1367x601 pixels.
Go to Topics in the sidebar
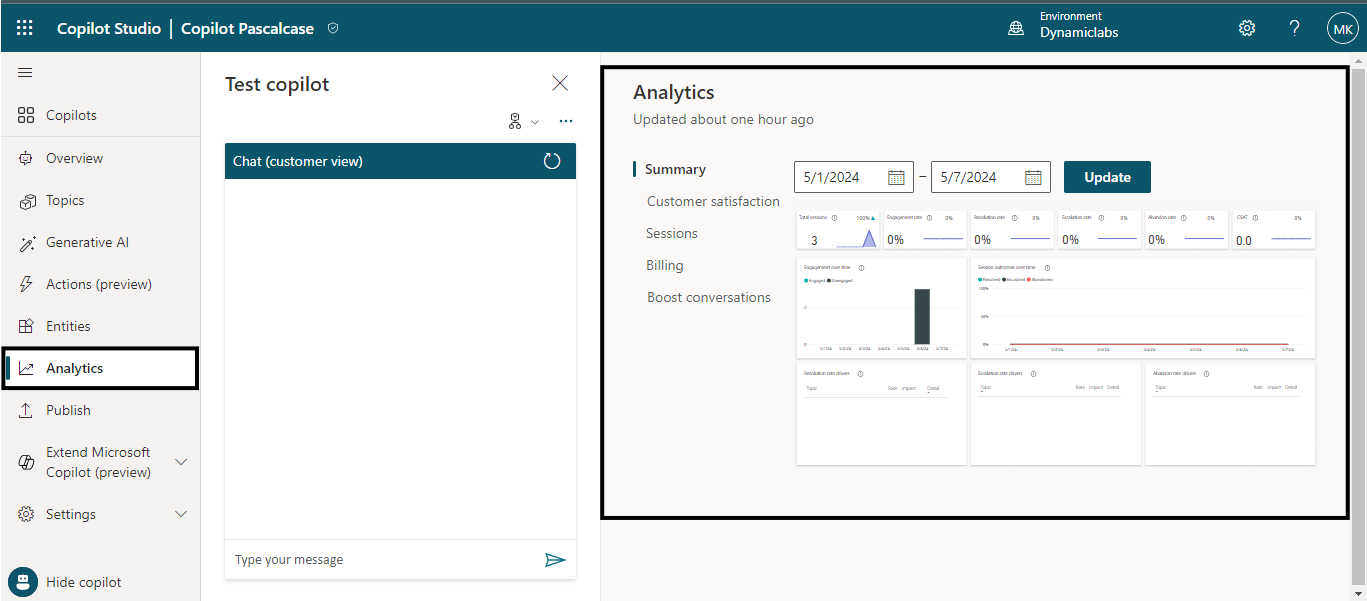tap(65, 200)
